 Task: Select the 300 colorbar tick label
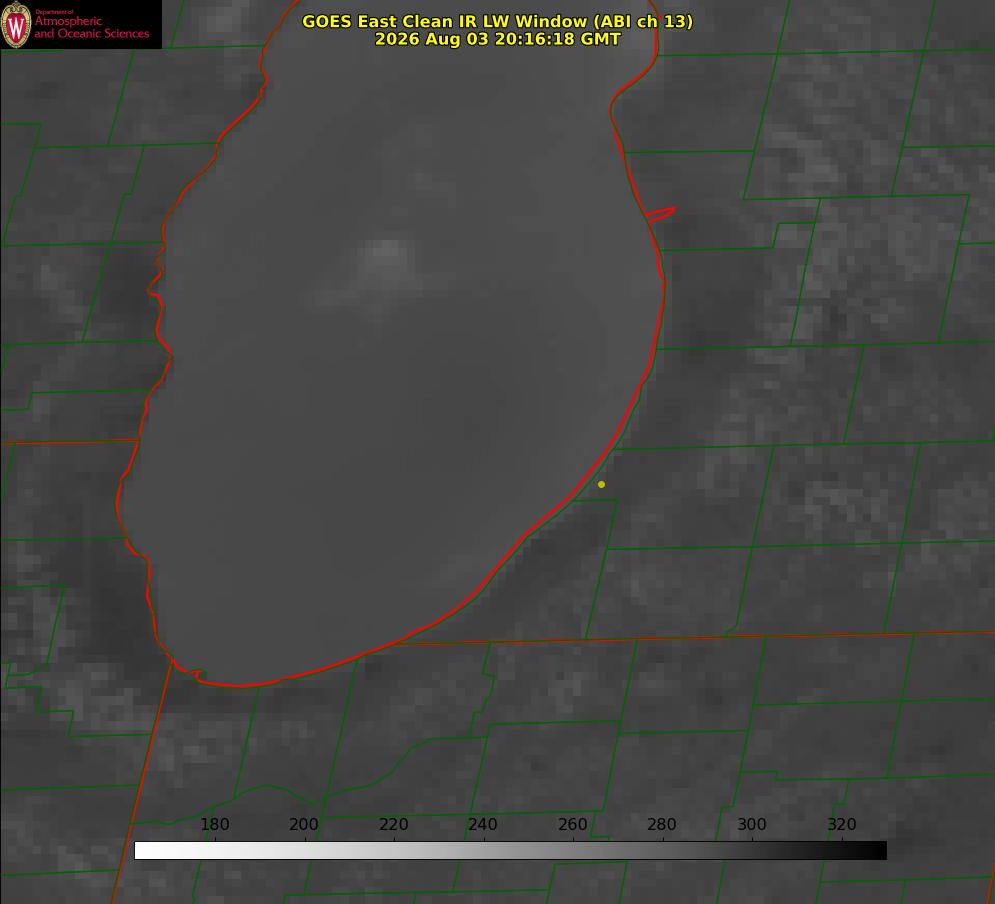tap(752, 824)
